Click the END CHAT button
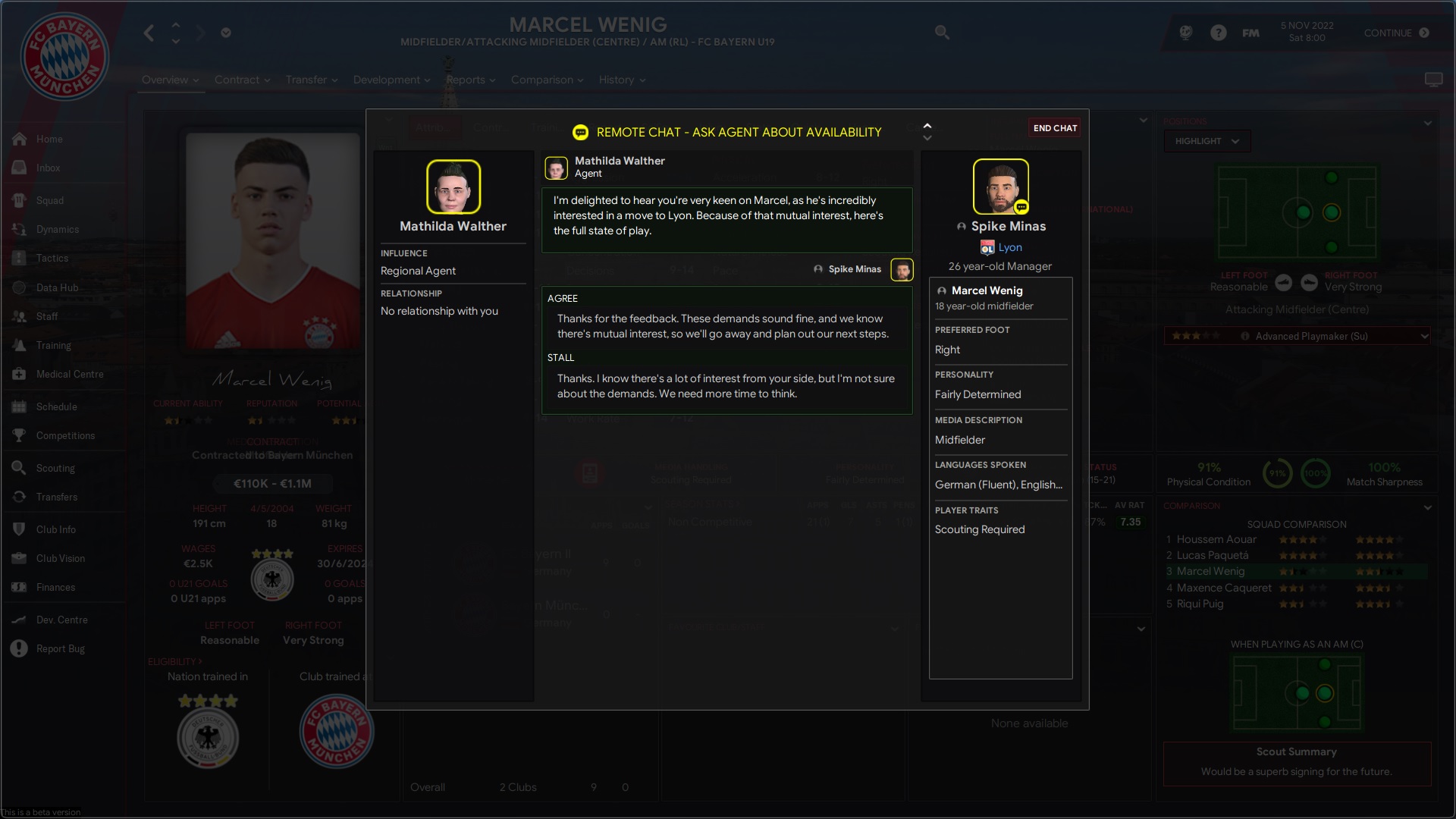Viewport: 1456px width, 819px height. pyautogui.click(x=1055, y=128)
